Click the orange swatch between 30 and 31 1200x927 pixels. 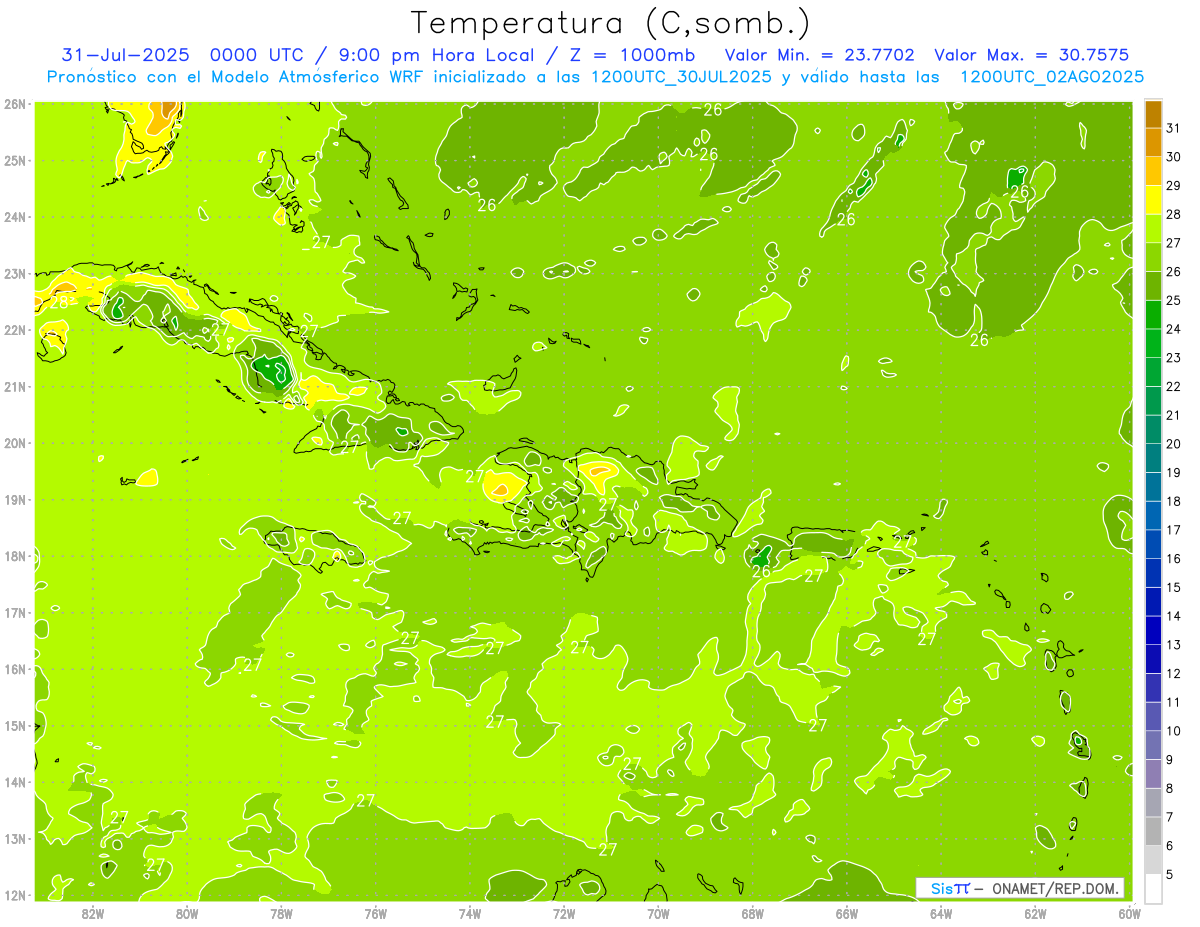(x=1153, y=142)
